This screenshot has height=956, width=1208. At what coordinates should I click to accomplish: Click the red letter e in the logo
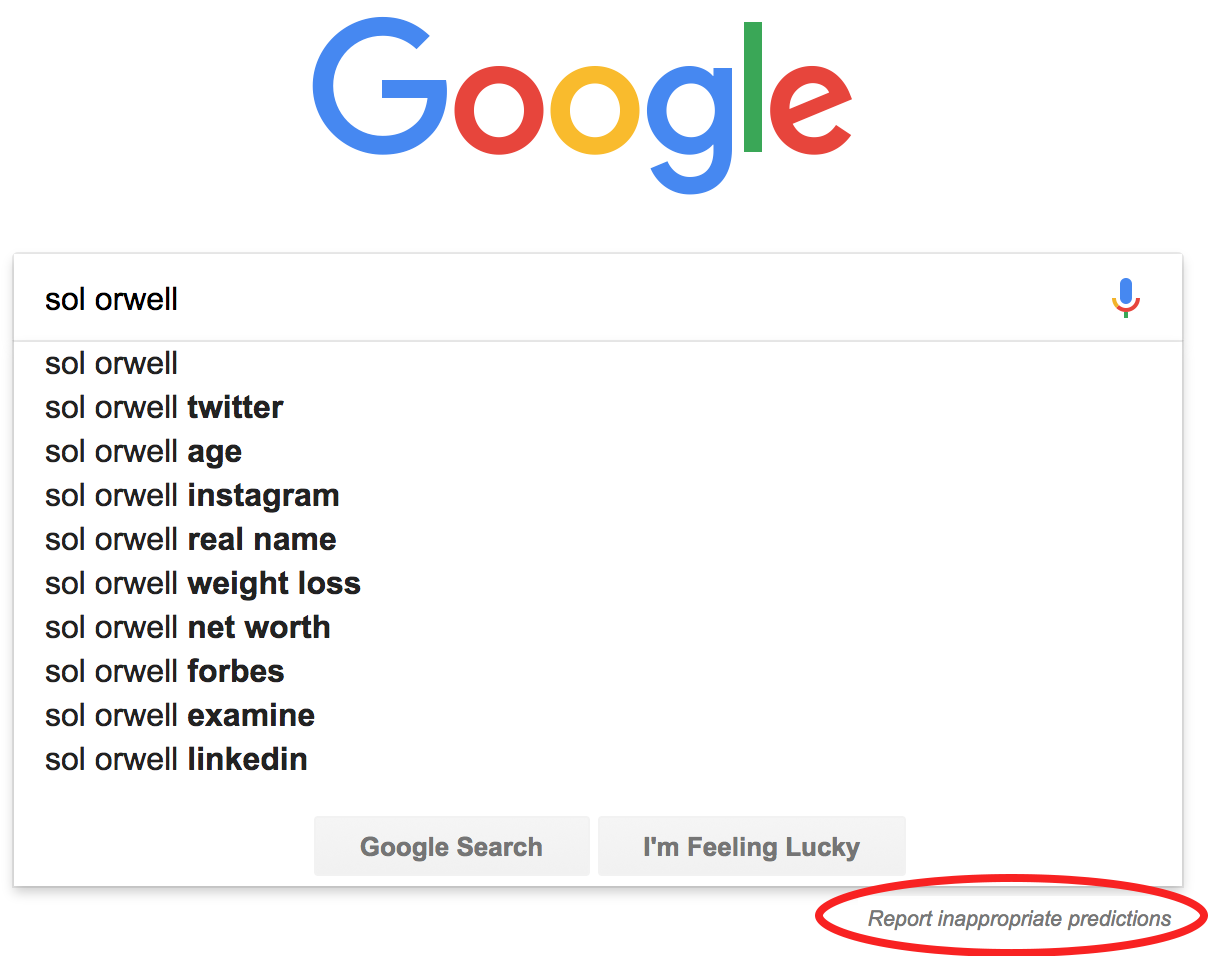coord(811,107)
